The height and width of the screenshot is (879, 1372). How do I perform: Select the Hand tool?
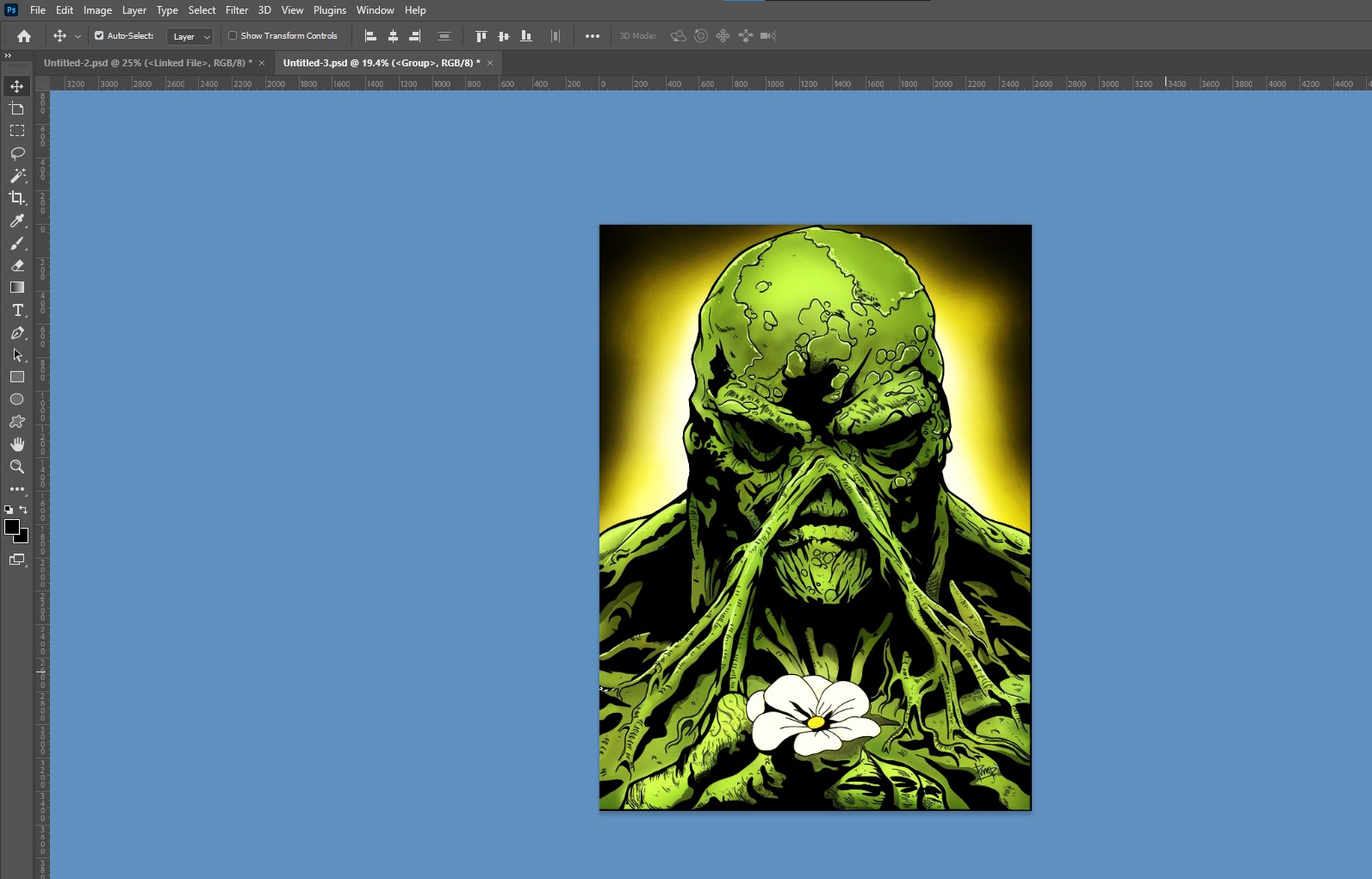click(x=16, y=444)
